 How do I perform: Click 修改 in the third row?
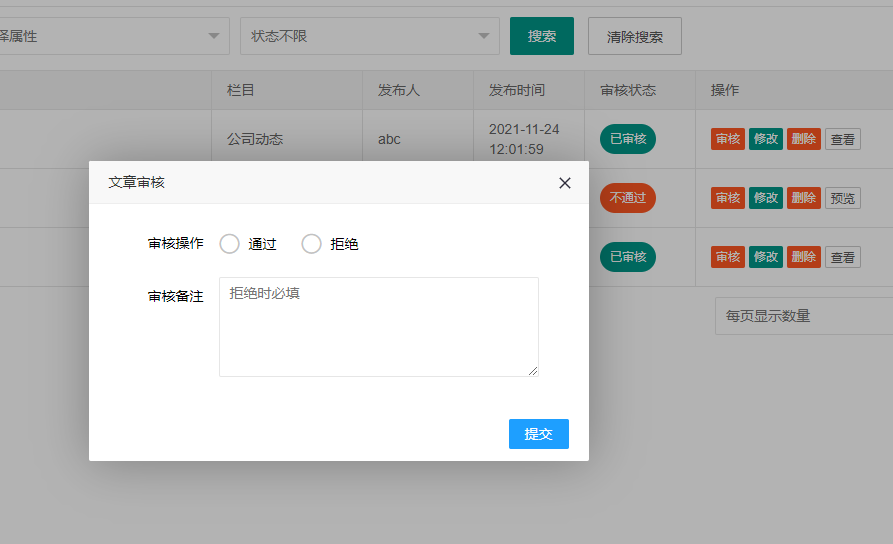pos(766,257)
